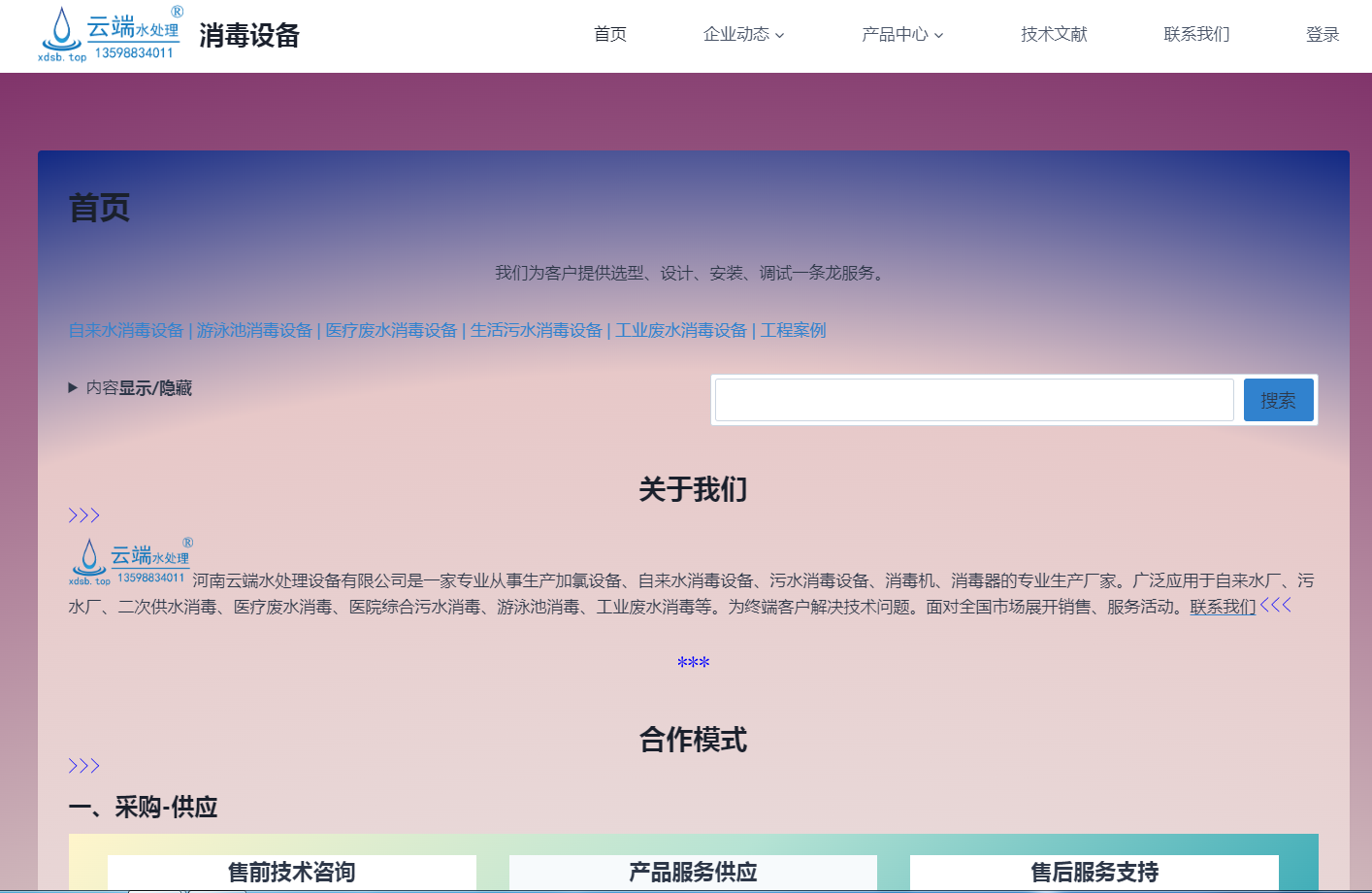Select 首页 in the navigation bar
This screenshot has height=893, width=1372.
point(609,34)
